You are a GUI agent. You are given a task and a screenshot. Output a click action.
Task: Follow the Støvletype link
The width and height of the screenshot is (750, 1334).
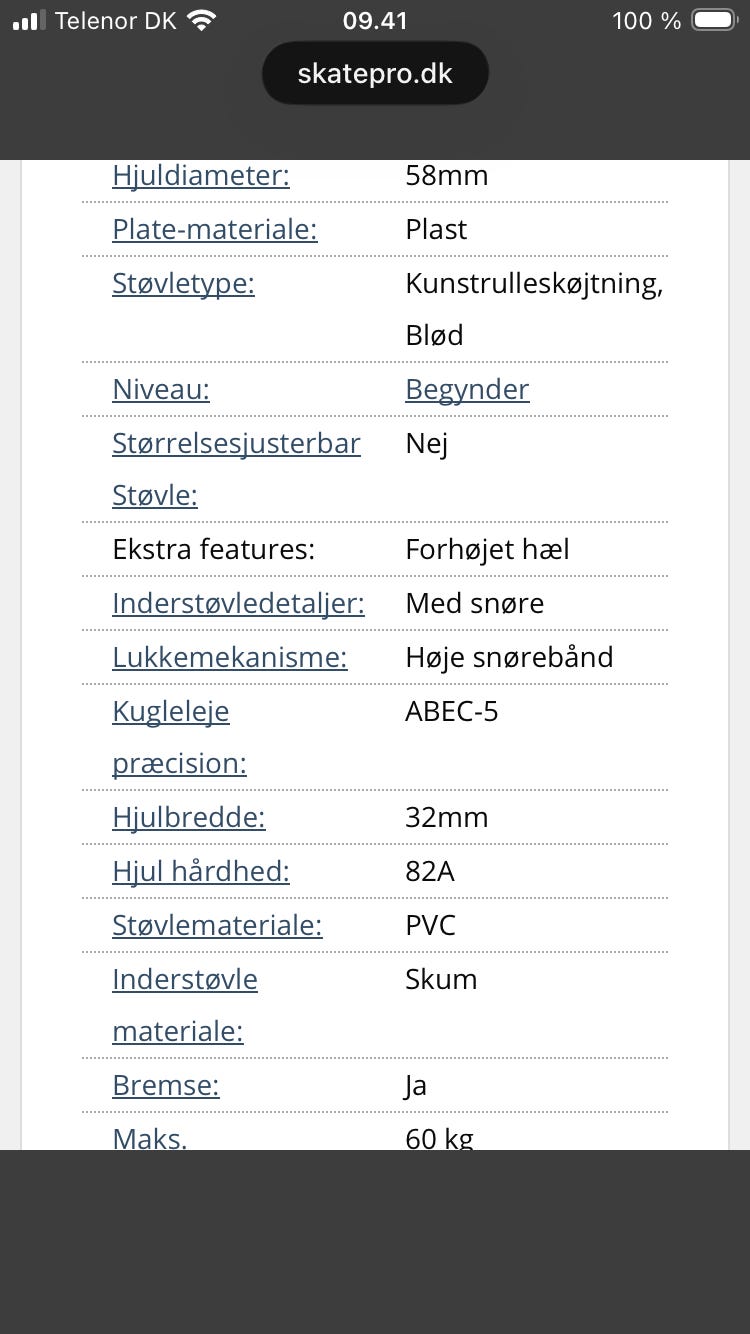(x=183, y=284)
